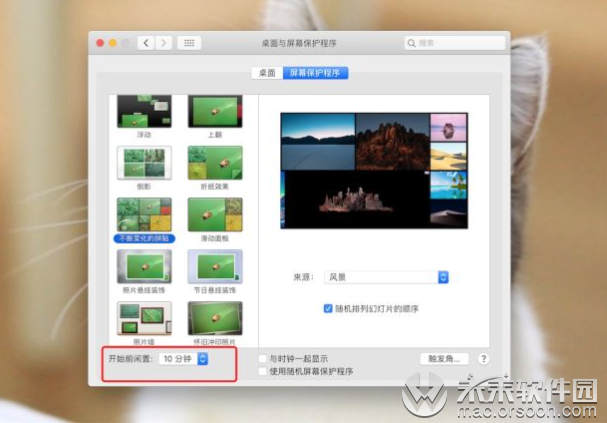
Task: Select the 滑动面板 screensaver thumbnail
Action: pyautogui.click(x=215, y=214)
